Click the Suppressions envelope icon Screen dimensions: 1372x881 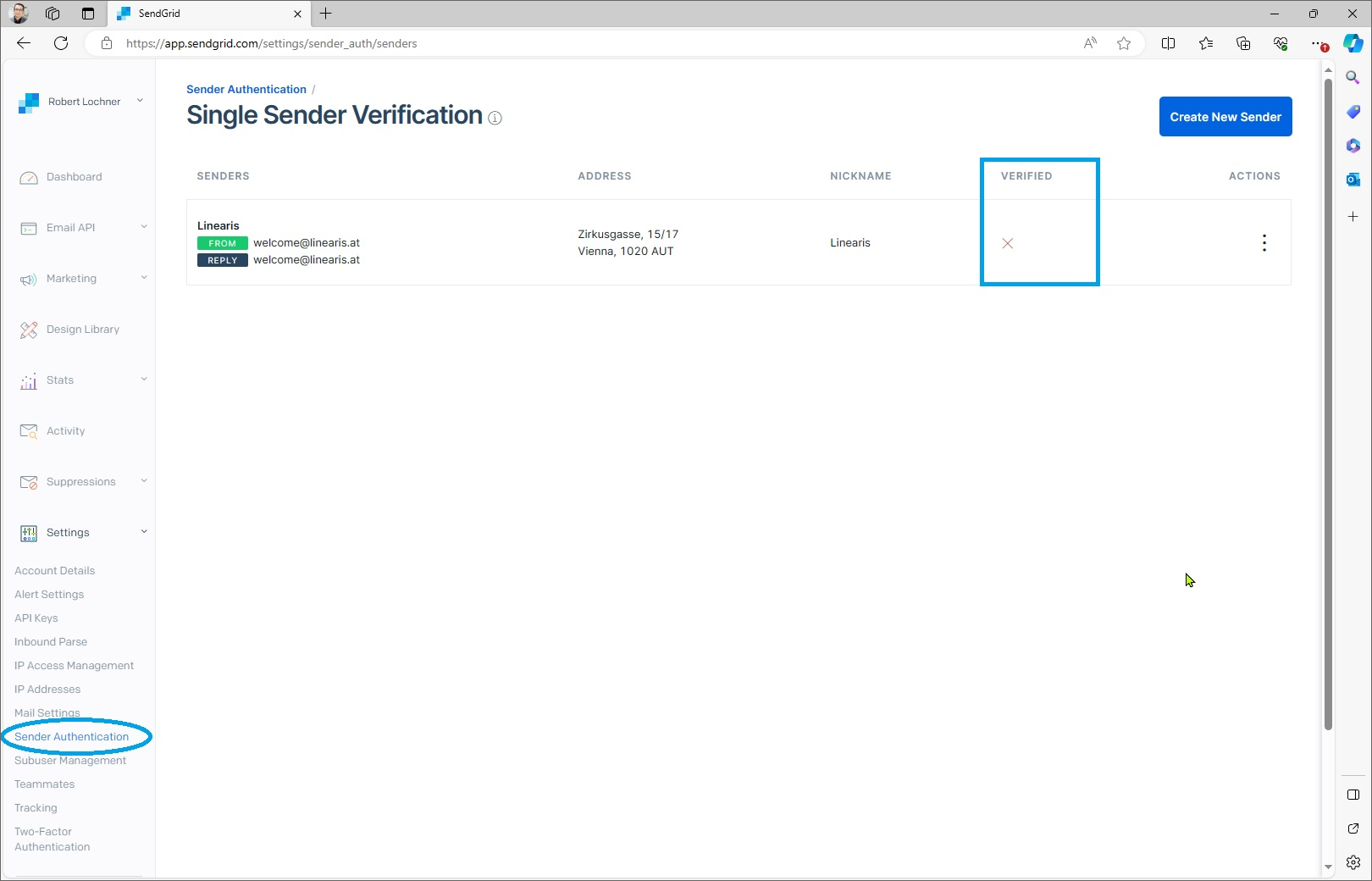(x=29, y=482)
